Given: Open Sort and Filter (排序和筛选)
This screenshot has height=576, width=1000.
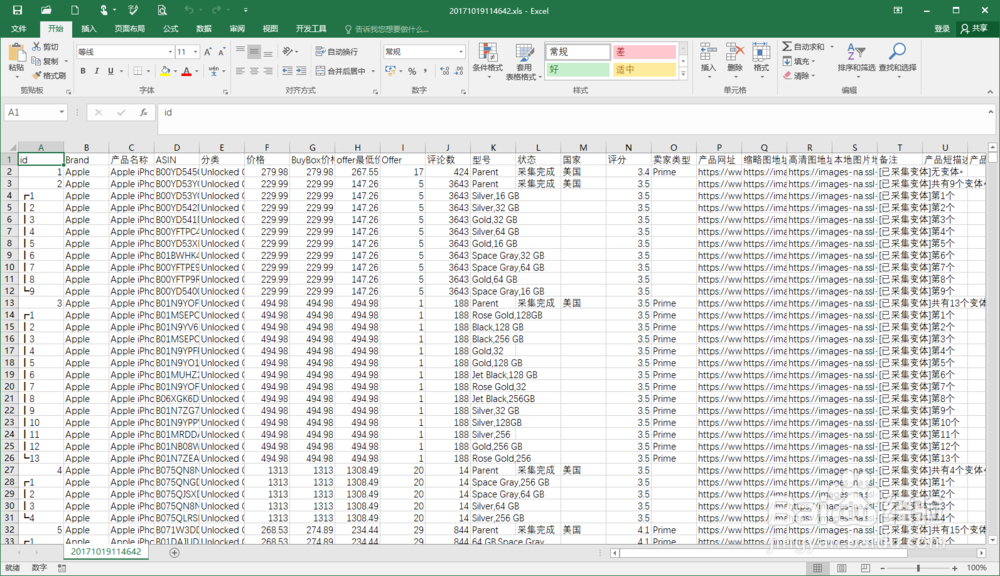Looking at the screenshot, I should click(856, 59).
